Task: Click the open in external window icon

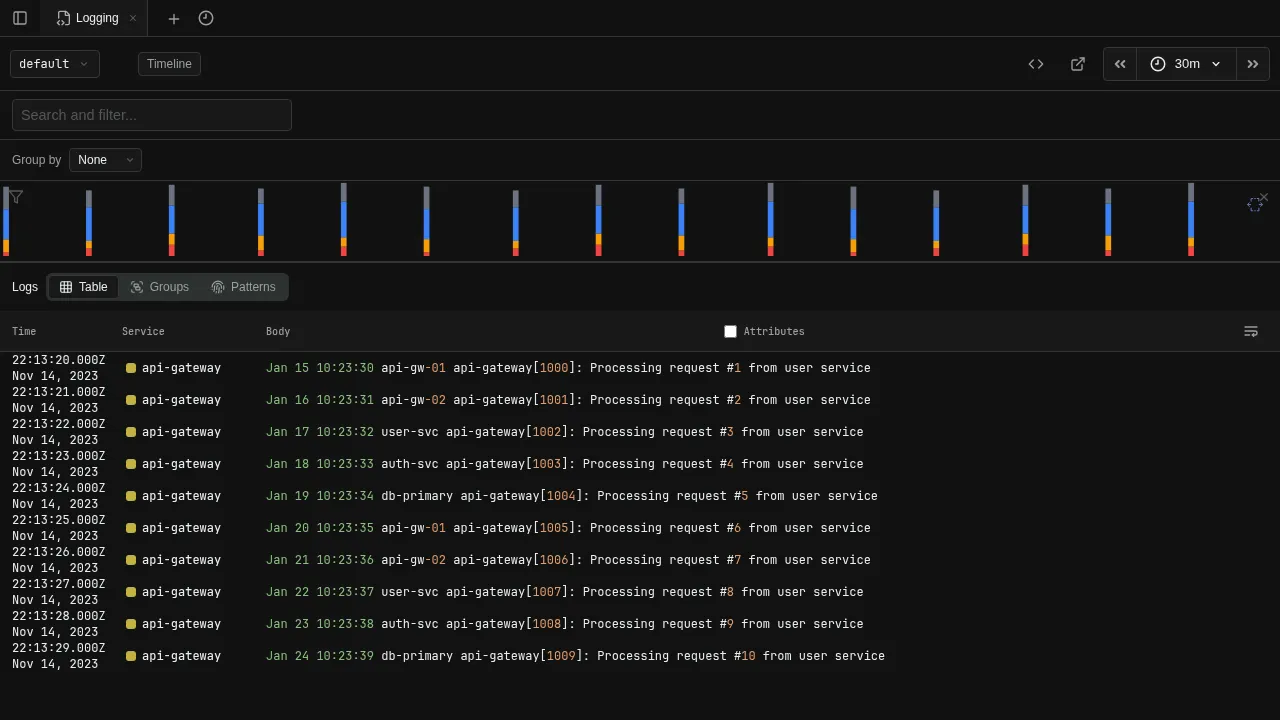Action: tap(1078, 64)
